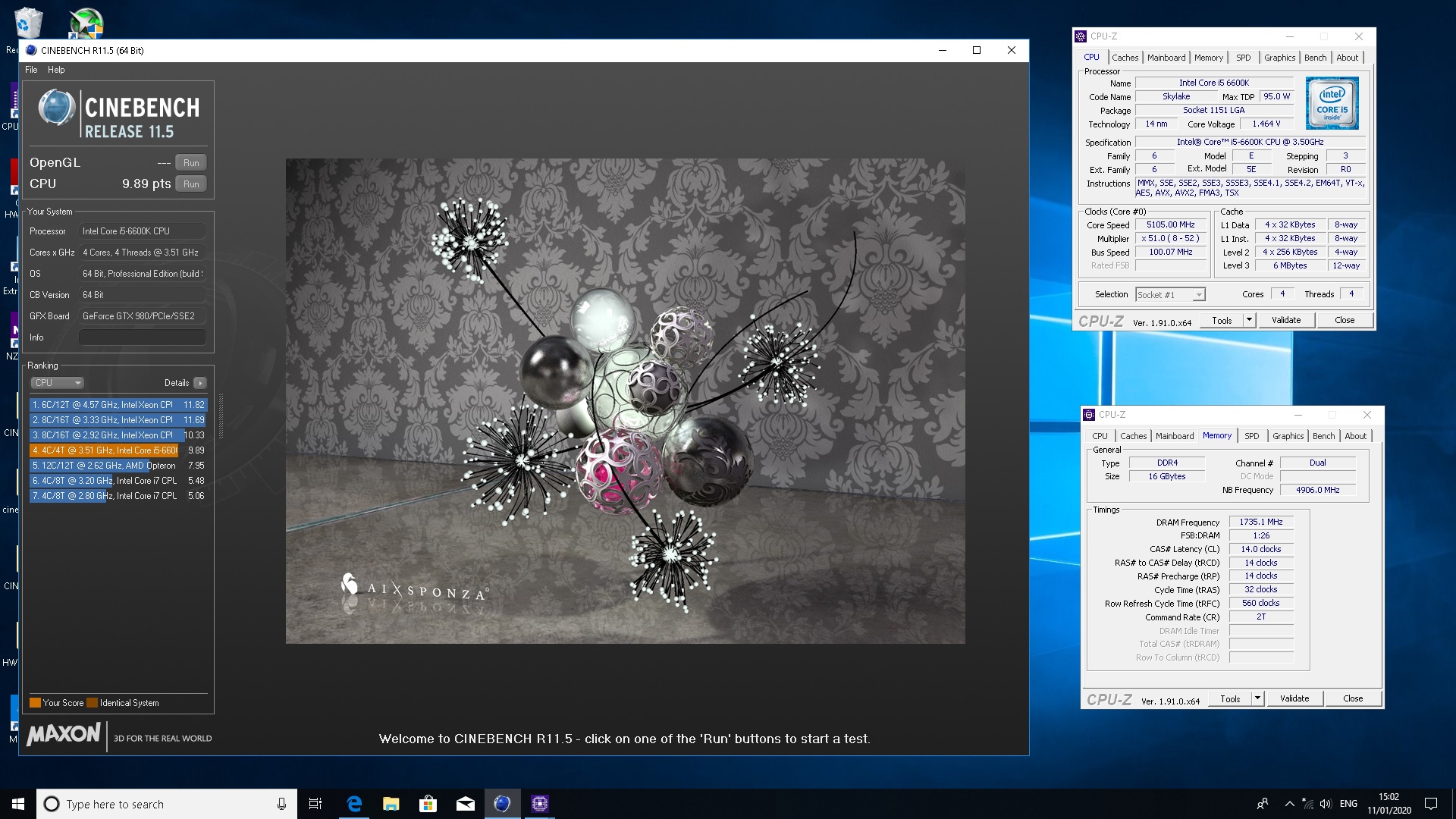
Task: Open SPD tab in bottom CPU-Z window
Action: pyautogui.click(x=1252, y=436)
